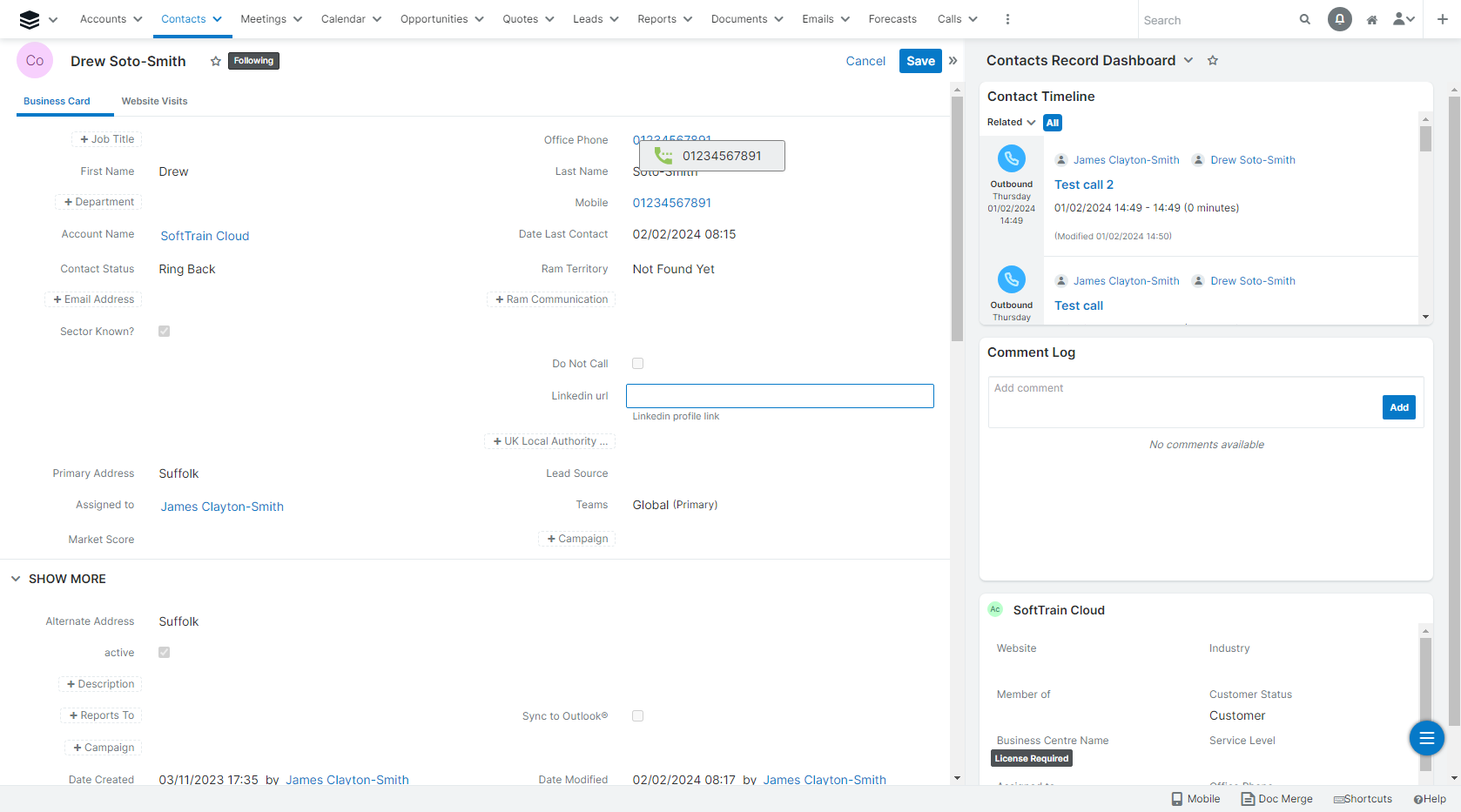The width and height of the screenshot is (1461, 812).
Task: Open Help in the footer
Action: pyautogui.click(x=1430, y=799)
